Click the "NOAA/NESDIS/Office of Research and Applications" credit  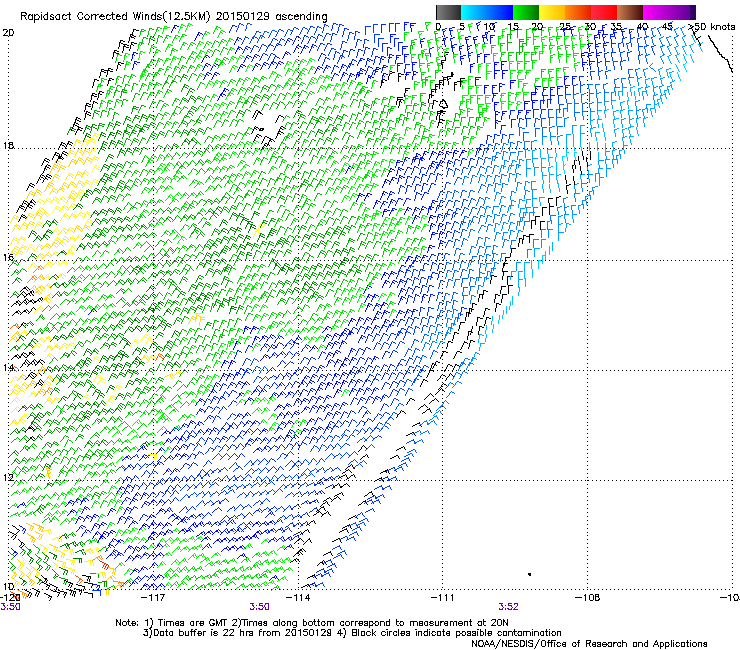[589, 644]
